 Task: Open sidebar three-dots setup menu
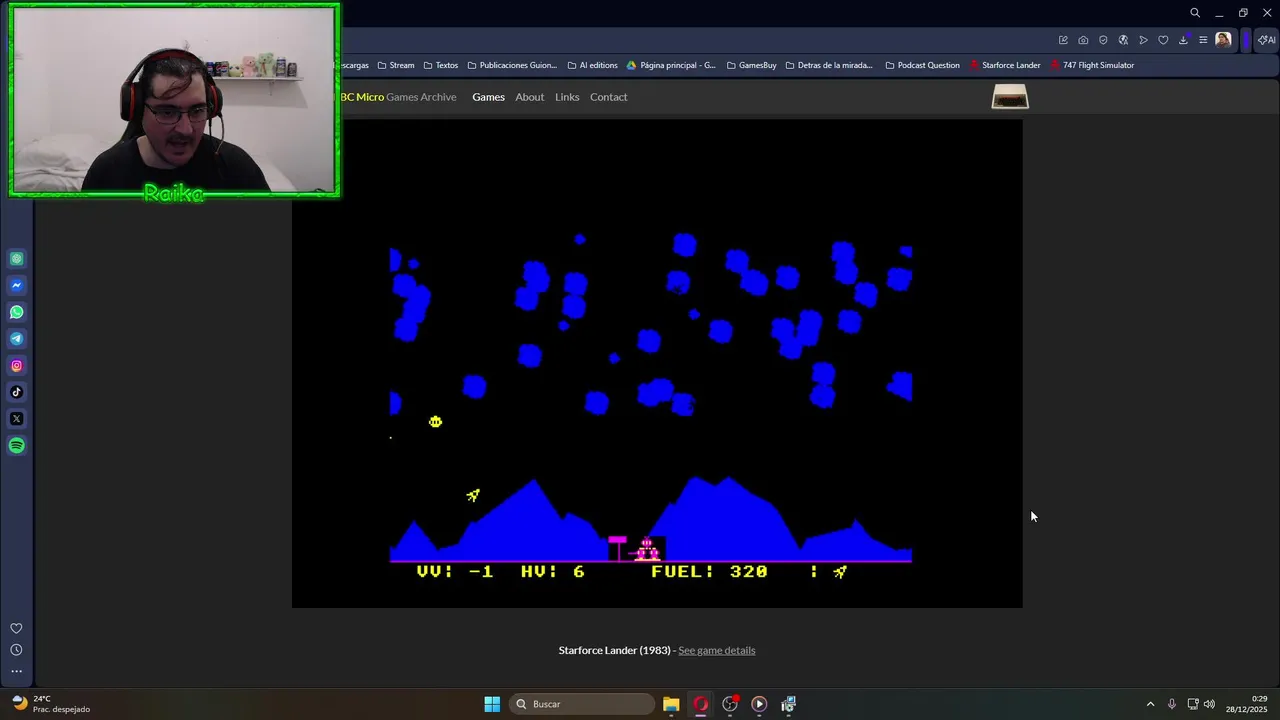pos(16,671)
